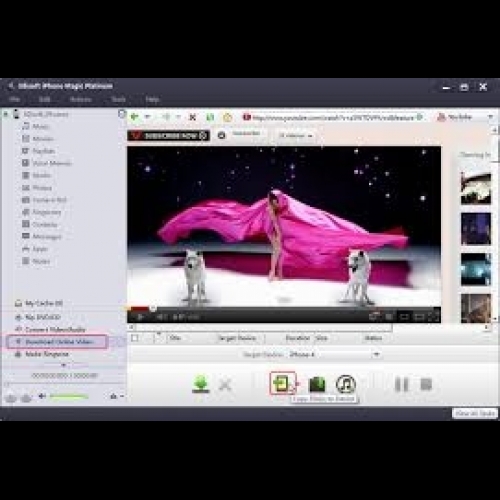Open the File menu
The image size is (500, 500).
click(x=14, y=99)
